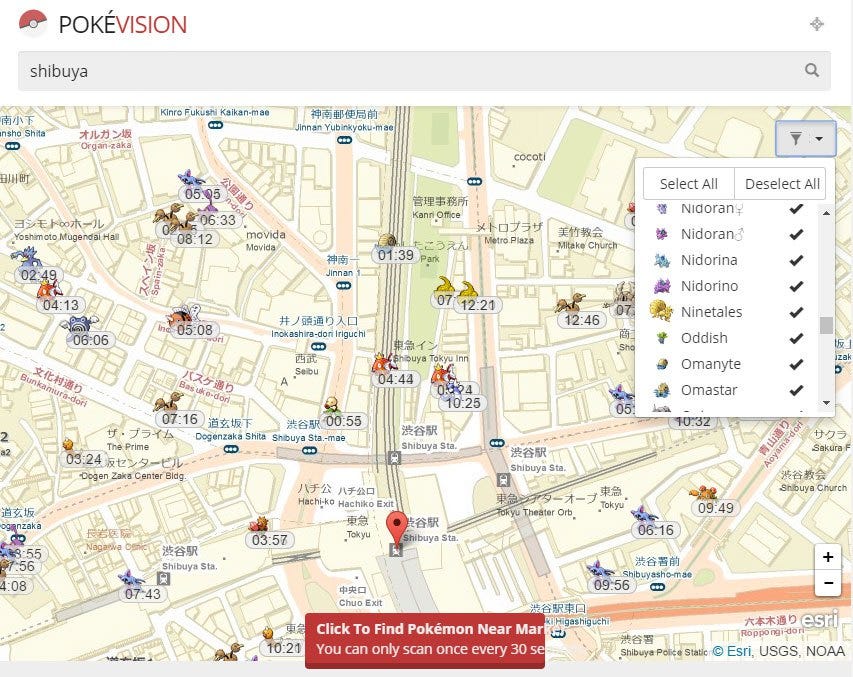This screenshot has width=853, height=677.
Task: Click the search magnifier icon
Action: coord(812,70)
